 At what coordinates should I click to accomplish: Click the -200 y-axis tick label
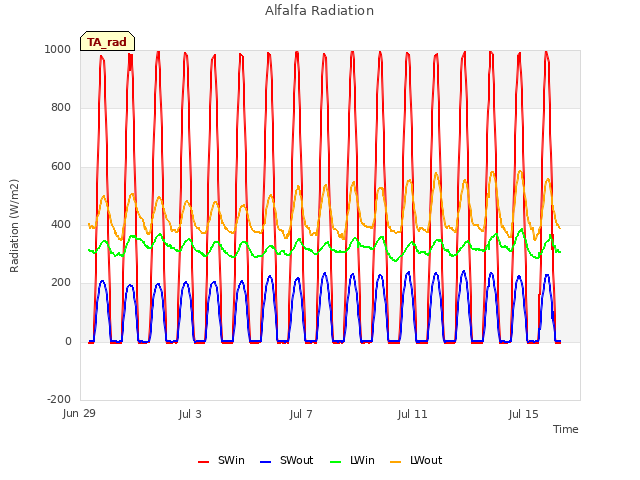pos(59,399)
